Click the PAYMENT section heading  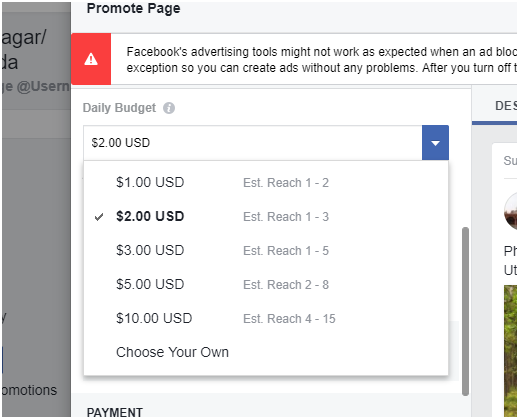(115, 413)
